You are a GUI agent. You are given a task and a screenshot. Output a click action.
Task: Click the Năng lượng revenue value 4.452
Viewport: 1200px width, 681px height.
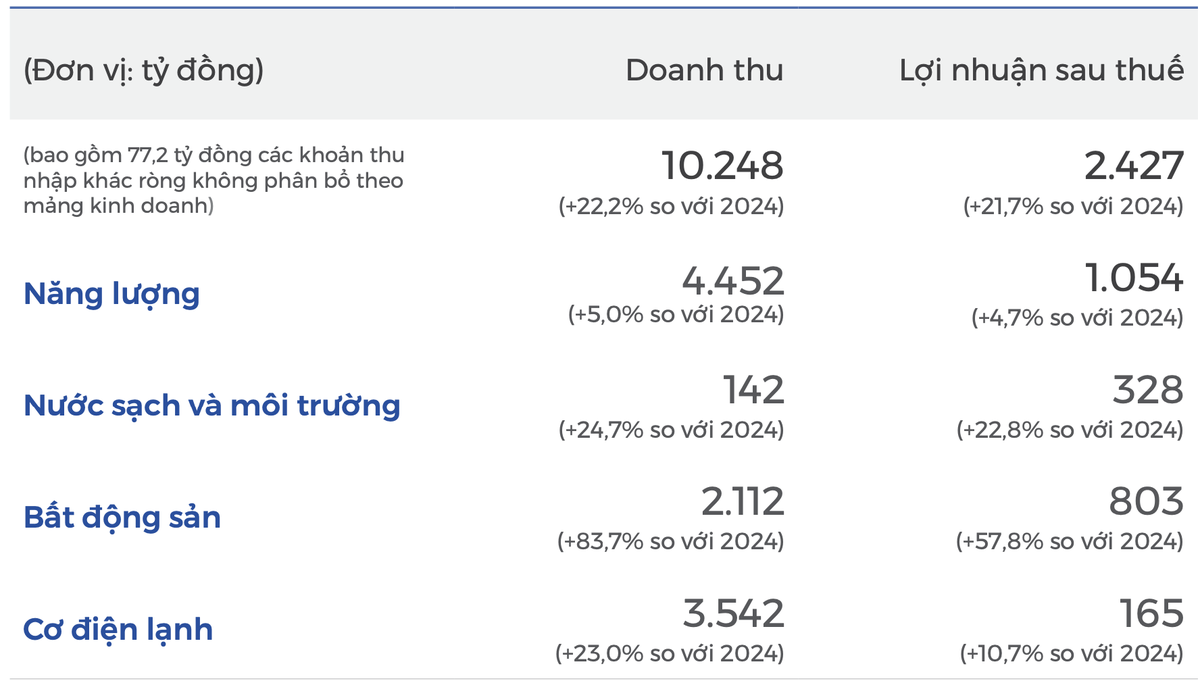pos(732,281)
